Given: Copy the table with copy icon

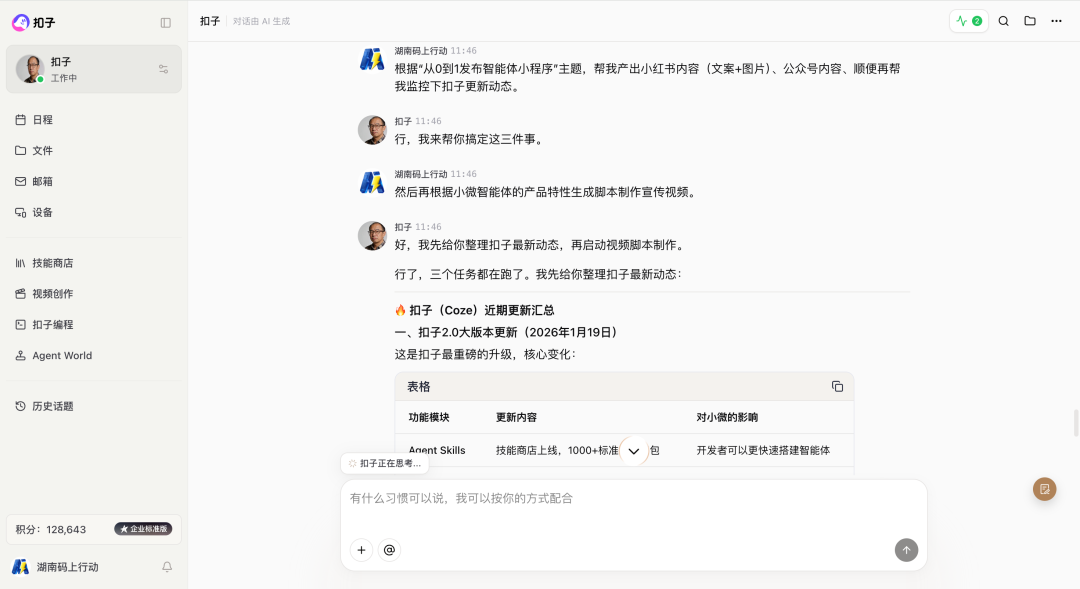Looking at the screenshot, I should (x=837, y=386).
